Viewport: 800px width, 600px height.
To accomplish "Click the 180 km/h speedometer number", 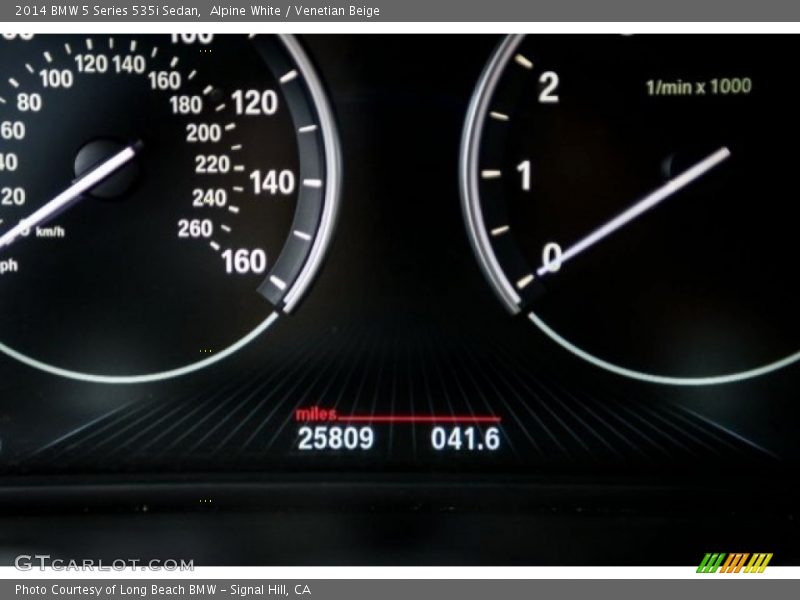I will tap(186, 105).
